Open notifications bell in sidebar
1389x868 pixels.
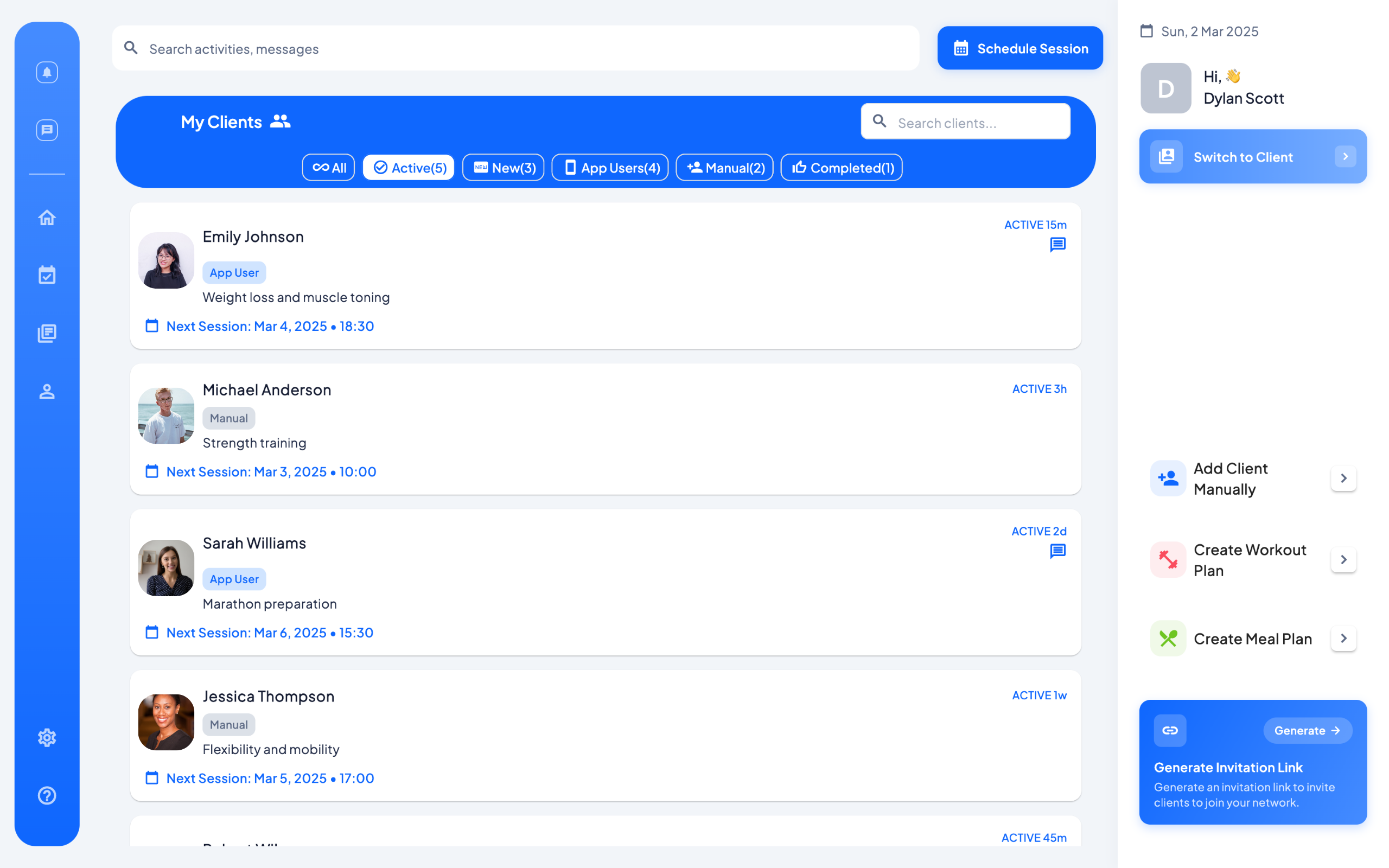pyautogui.click(x=47, y=72)
